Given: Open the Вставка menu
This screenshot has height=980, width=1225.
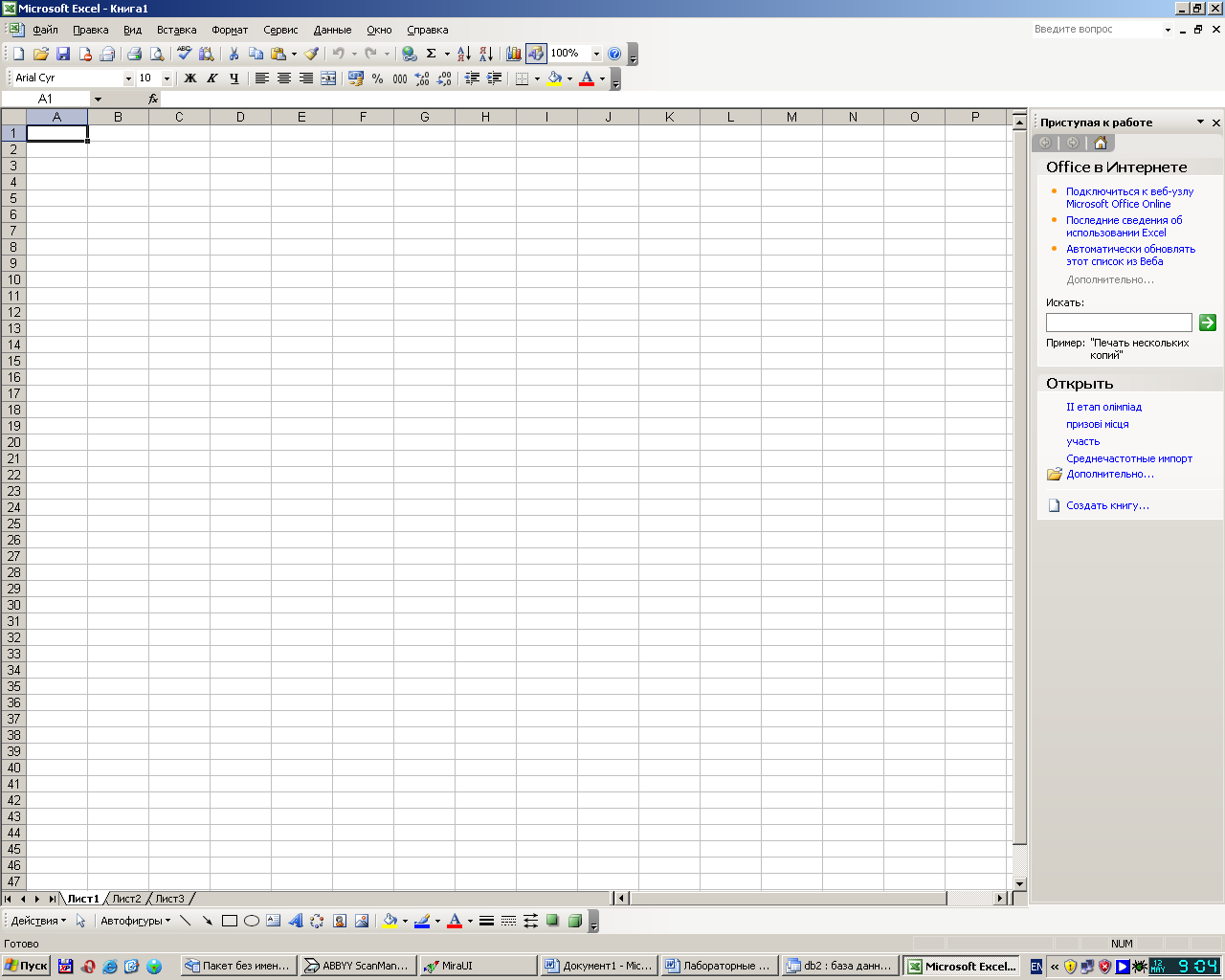Looking at the screenshot, I should click(x=176, y=30).
